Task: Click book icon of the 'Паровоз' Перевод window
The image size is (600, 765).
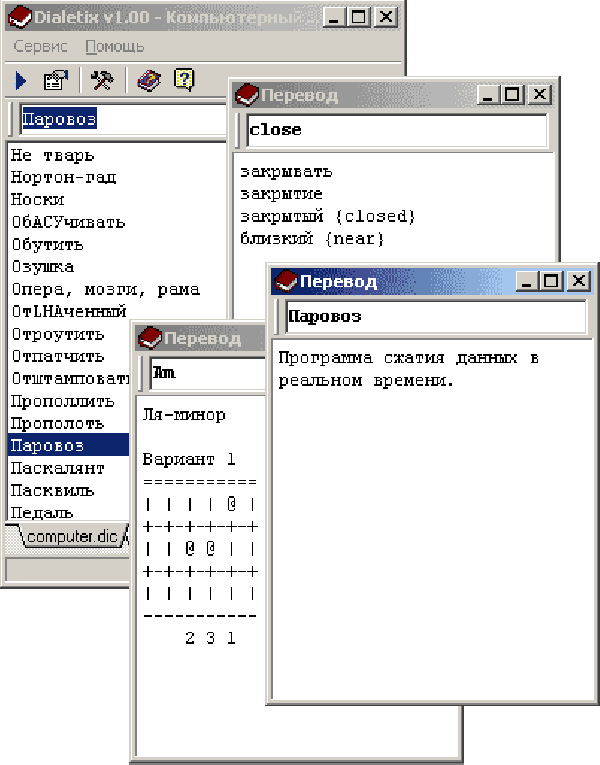Action: click(x=286, y=281)
